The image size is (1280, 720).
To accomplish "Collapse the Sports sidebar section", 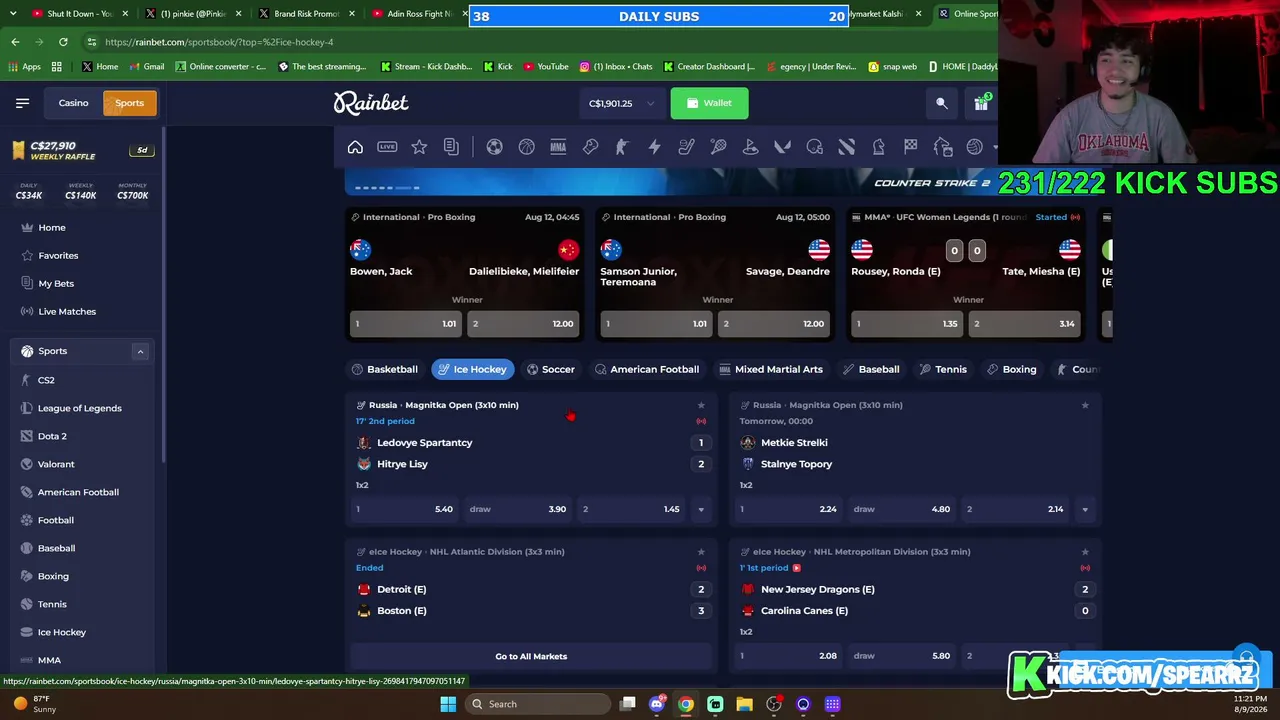I will point(140,351).
